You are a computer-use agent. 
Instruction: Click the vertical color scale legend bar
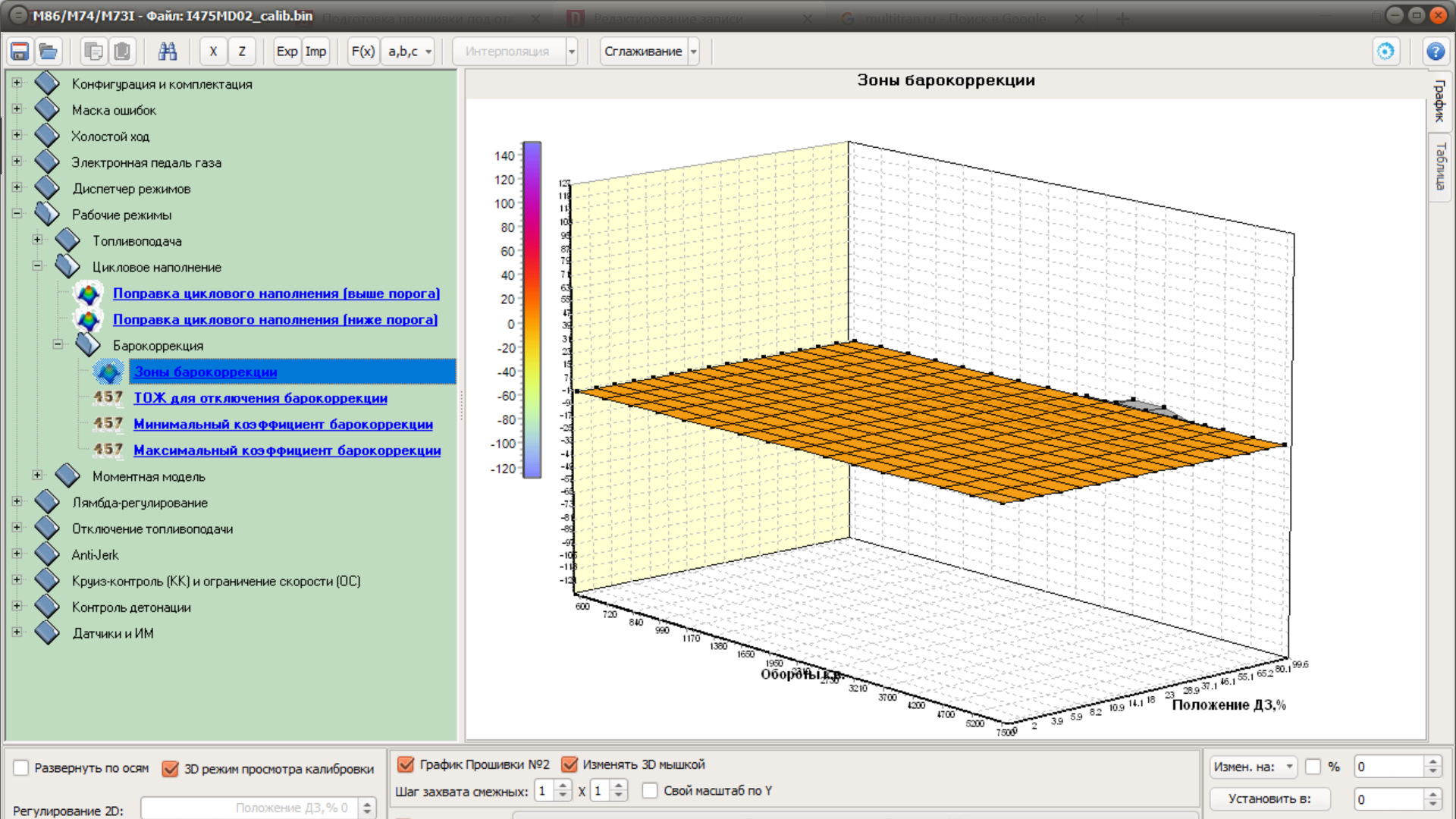point(532,309)
